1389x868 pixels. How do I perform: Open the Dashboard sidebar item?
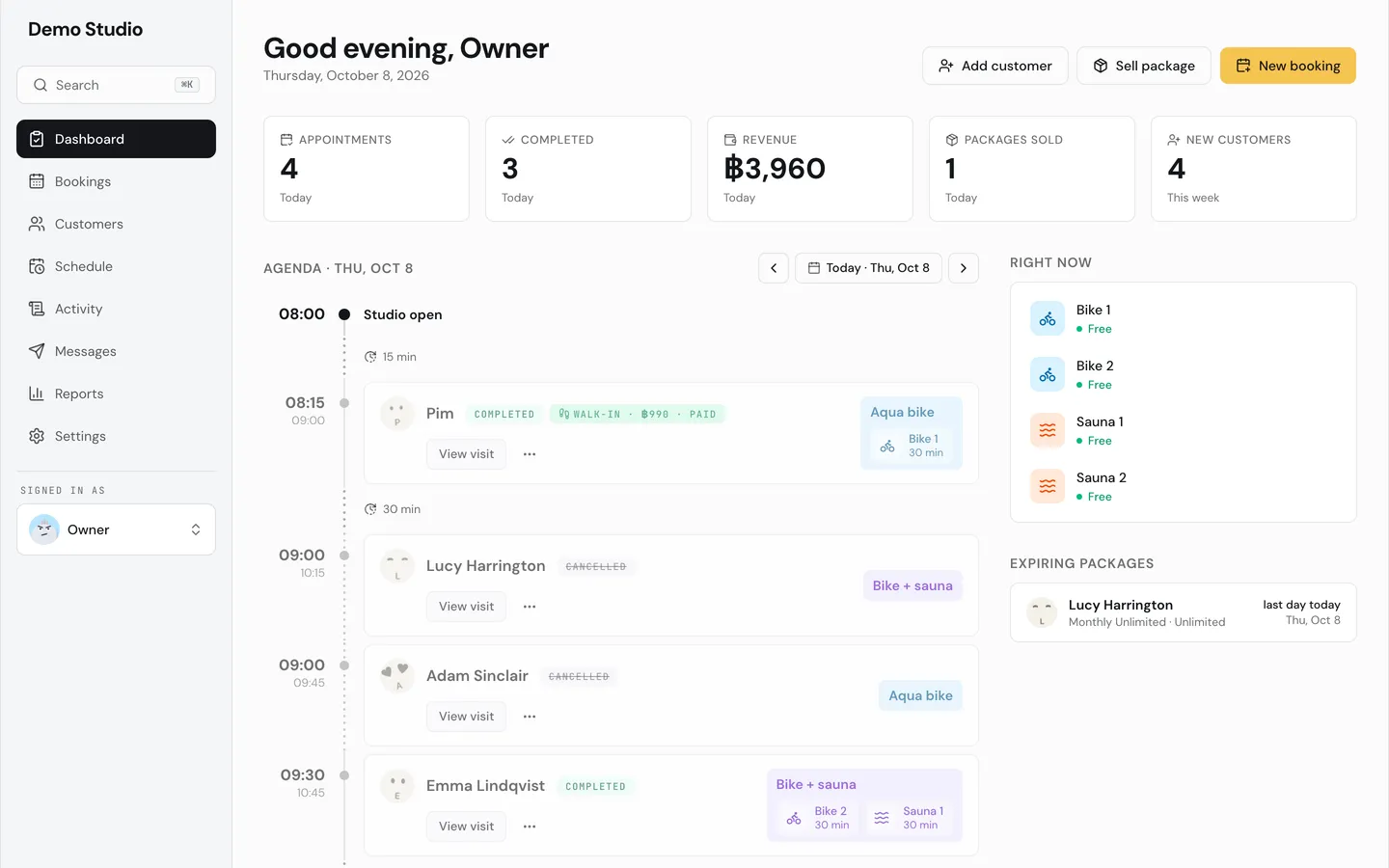[116, 139]
